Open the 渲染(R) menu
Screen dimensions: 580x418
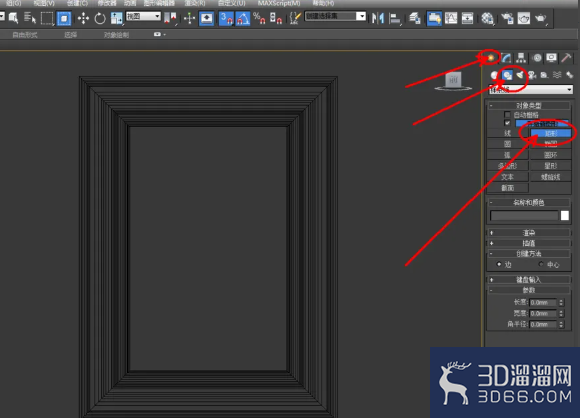point(195,3)
